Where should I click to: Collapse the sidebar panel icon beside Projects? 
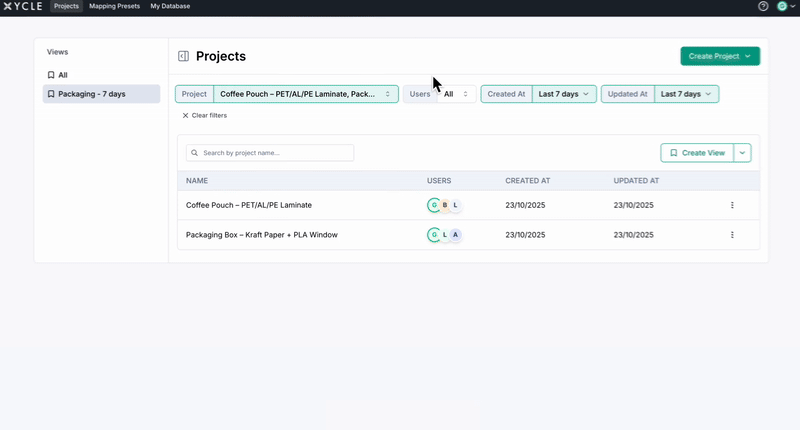(183, 57)
